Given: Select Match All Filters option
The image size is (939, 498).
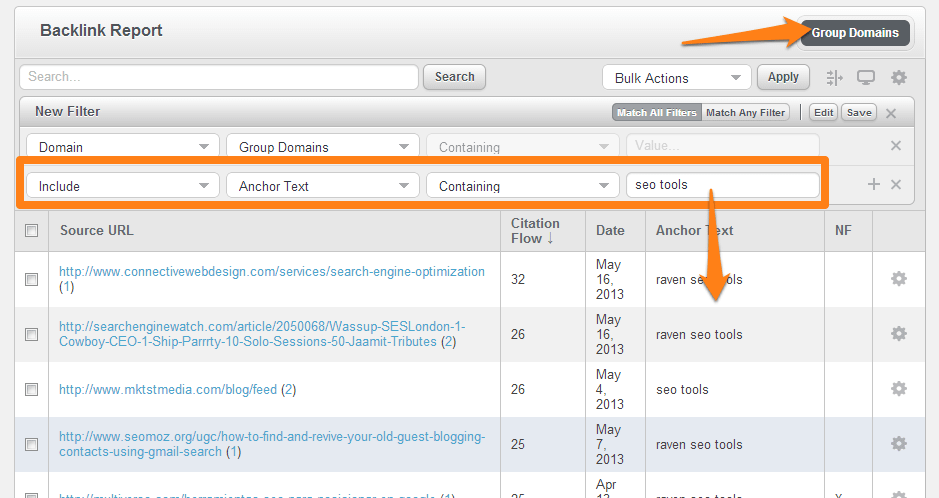Looking at the screenshot, I should (x=656, y=113).
